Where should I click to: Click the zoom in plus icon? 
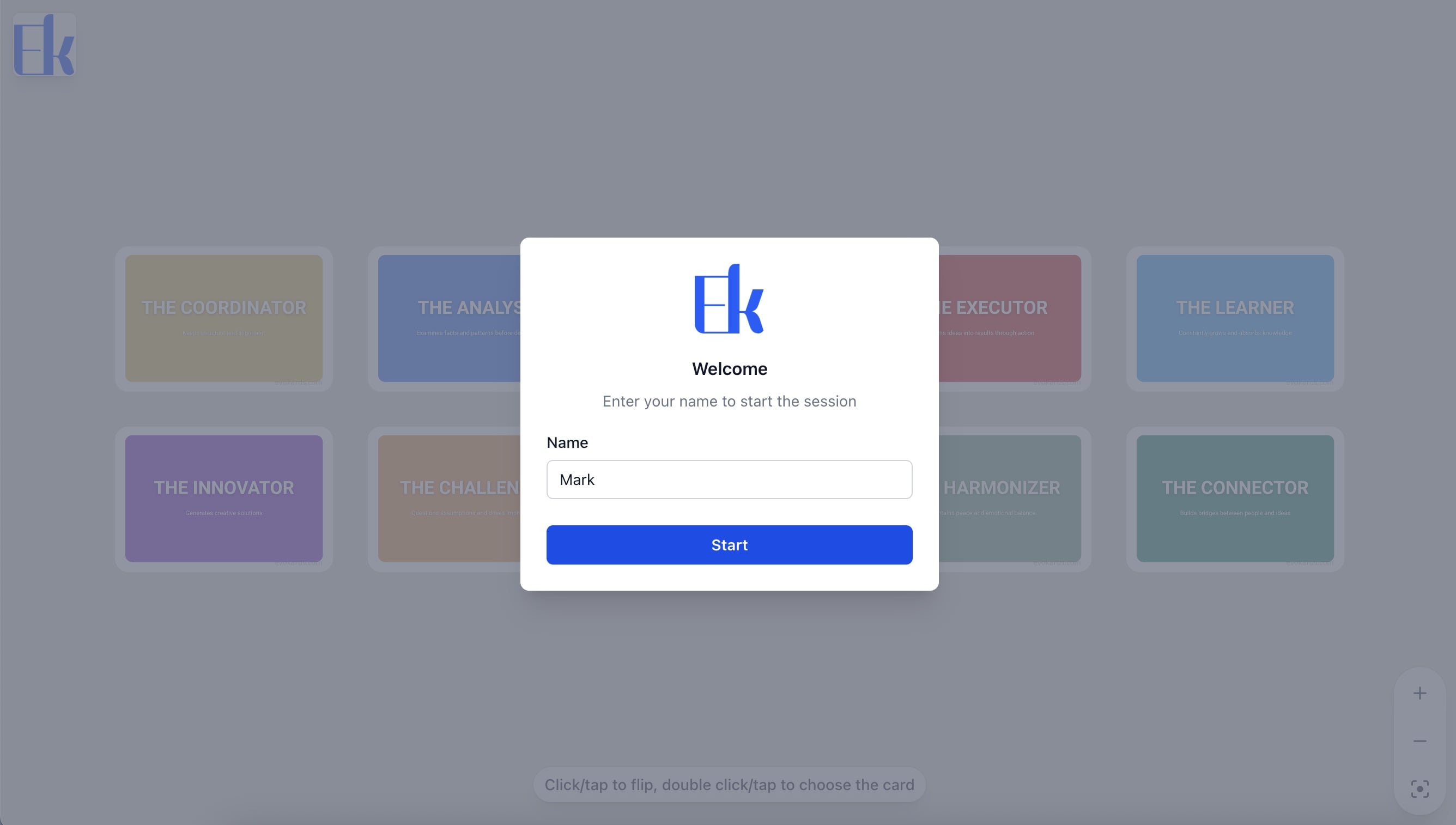tap(1419, 693)
